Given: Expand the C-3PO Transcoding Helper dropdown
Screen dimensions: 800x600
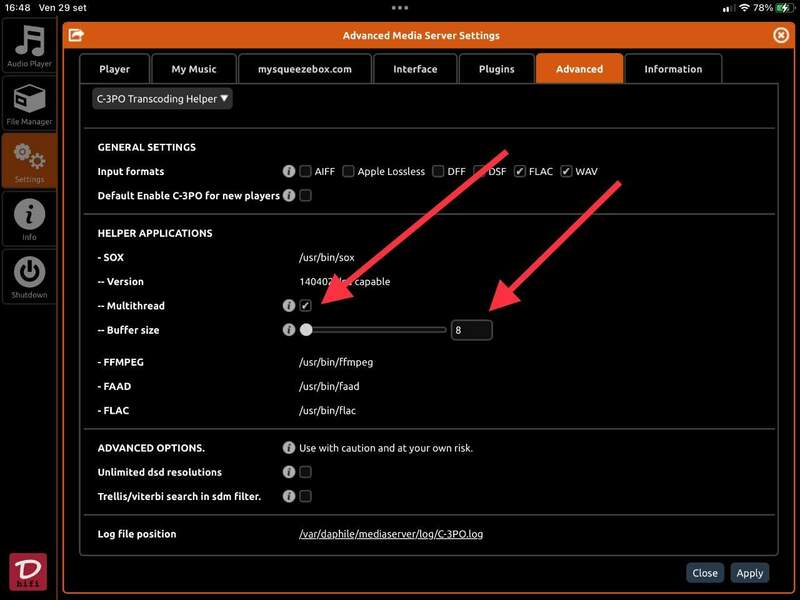Looking at the screenshot, I should (x=162, y=98).
